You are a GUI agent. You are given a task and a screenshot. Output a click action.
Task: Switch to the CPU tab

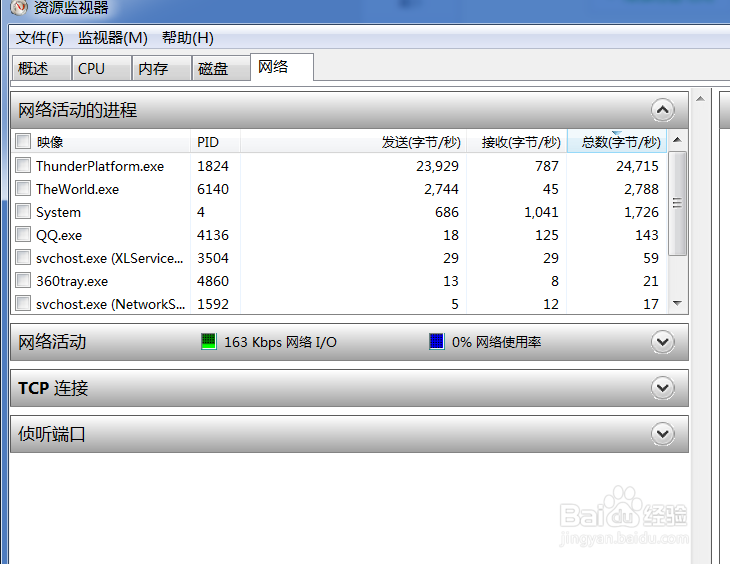[x=101, y=68]
